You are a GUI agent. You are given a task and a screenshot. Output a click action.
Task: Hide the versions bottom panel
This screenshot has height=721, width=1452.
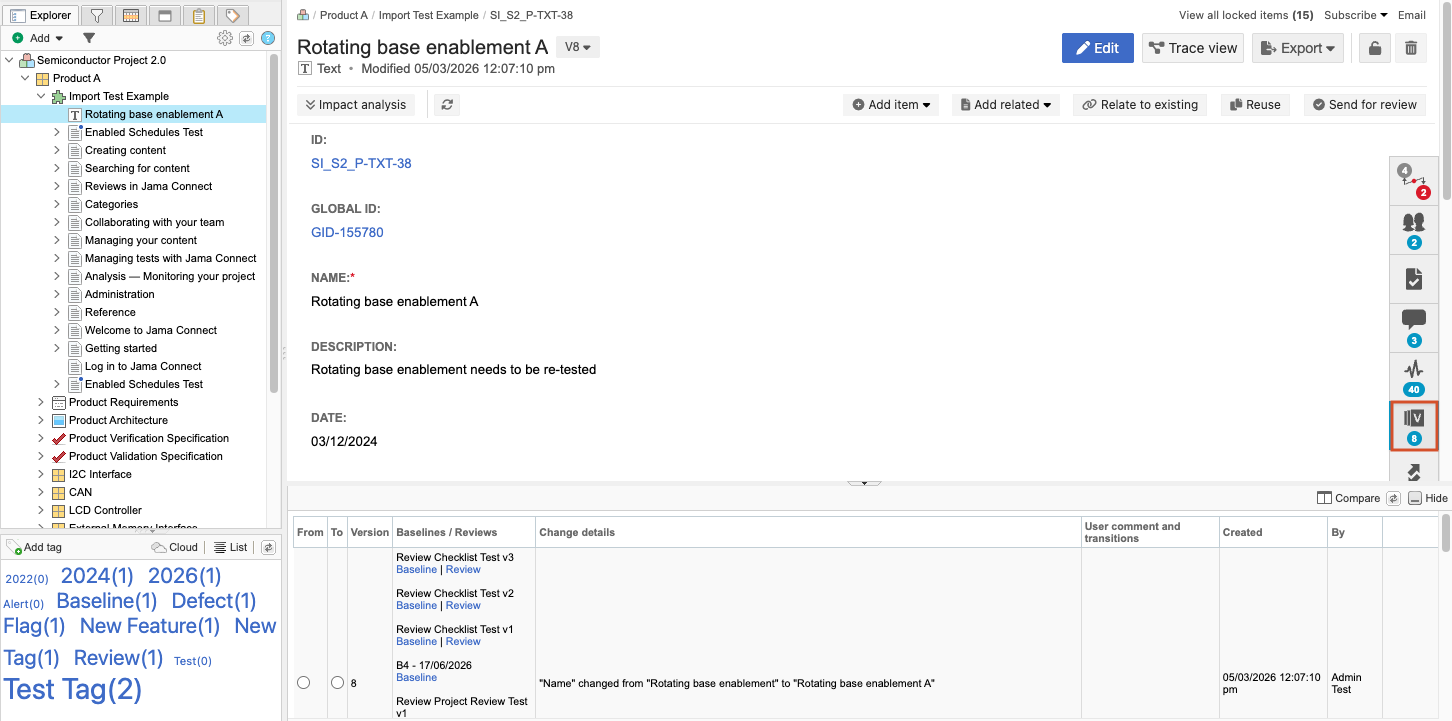tap(1428, 498)
